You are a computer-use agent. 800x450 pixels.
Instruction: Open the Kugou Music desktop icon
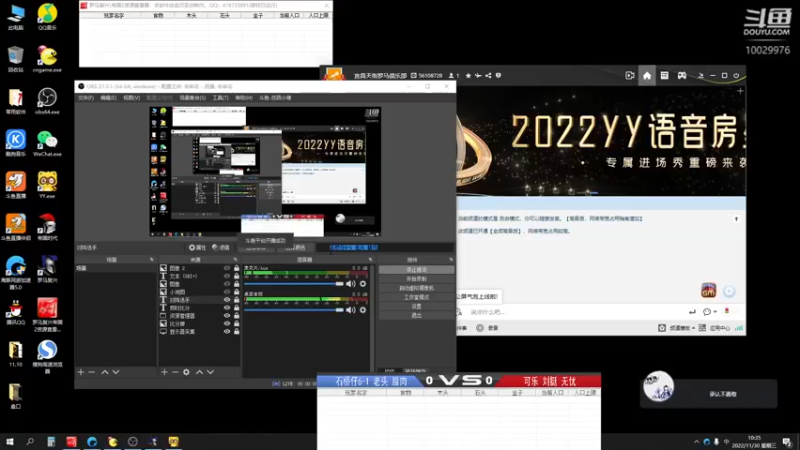tap(15, 142)
